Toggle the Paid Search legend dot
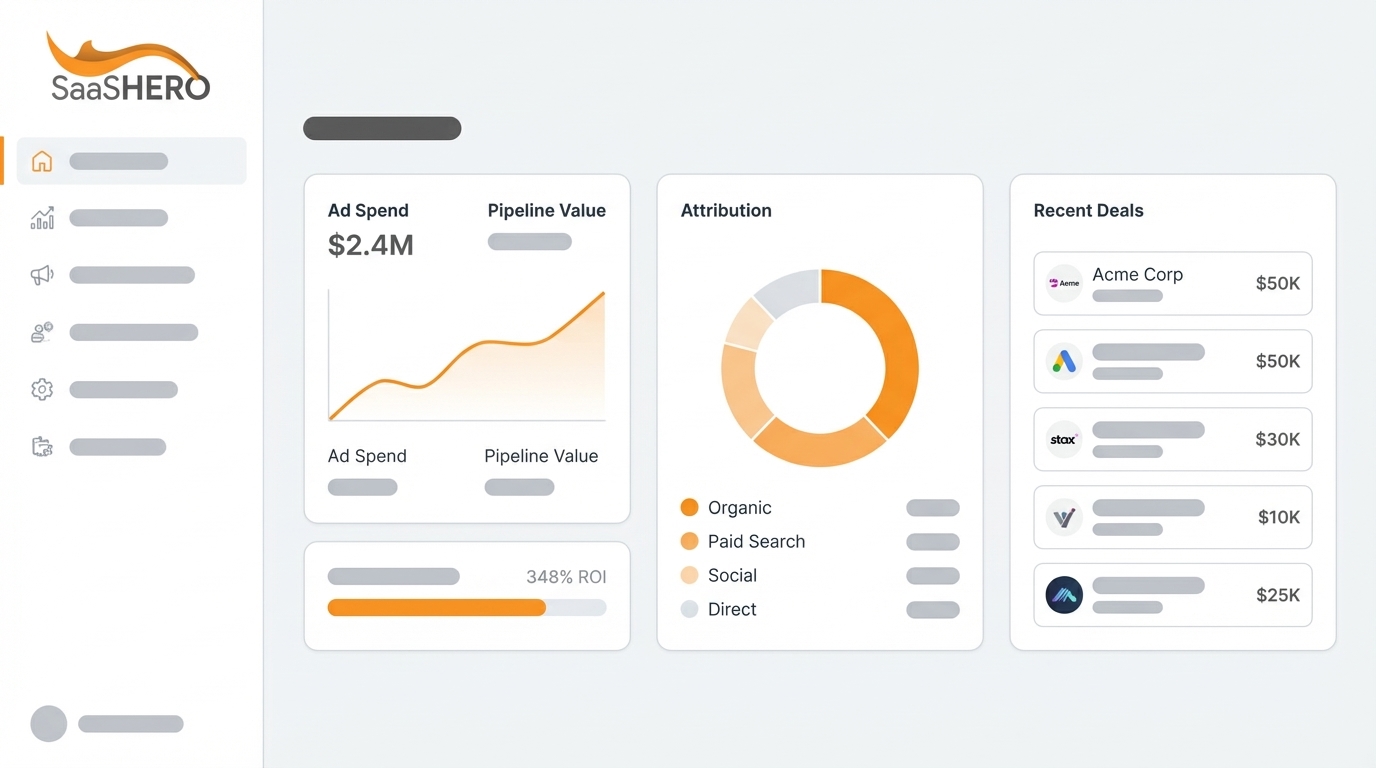 click(x=689, y=541)
